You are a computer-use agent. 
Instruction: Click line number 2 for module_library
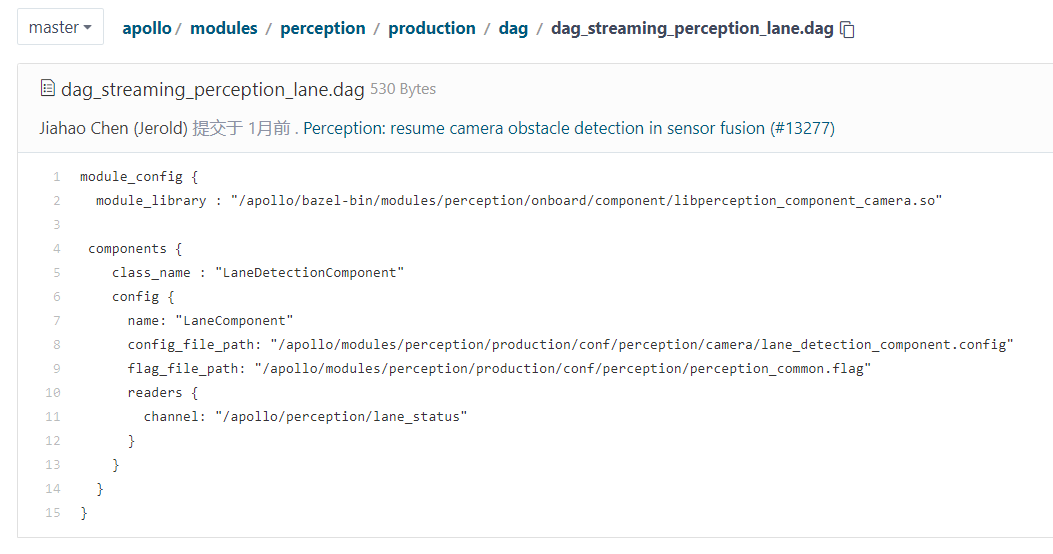pos(57,201)
